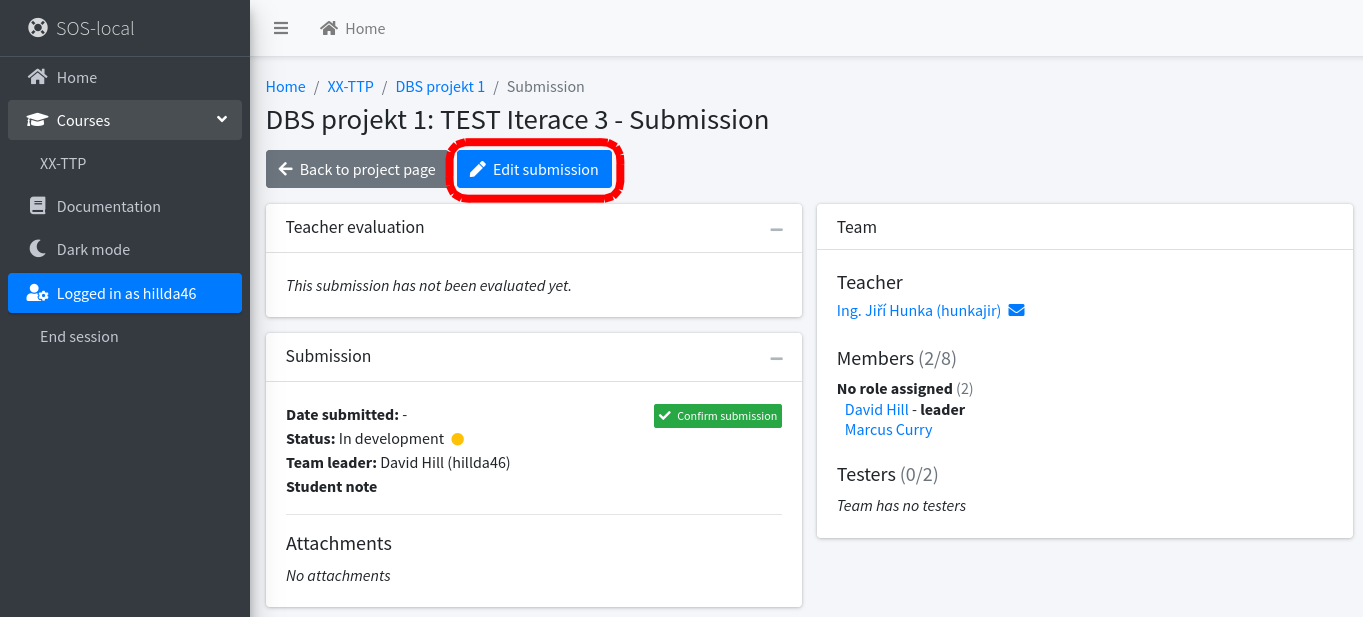Click the Attachments heading
The image size is (1363, 617).
pyautogui.click(x=339, y=543)
